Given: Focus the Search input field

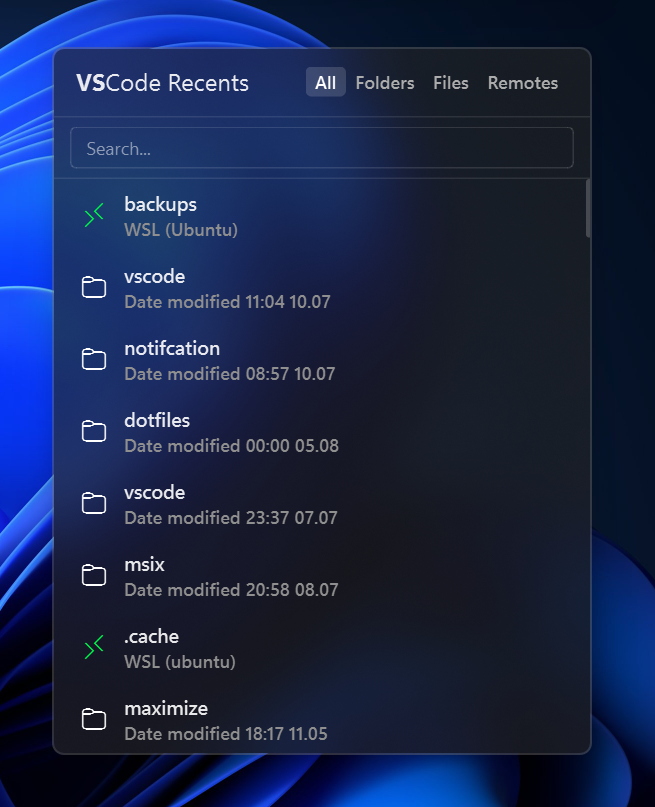Looking at the screenshot, I should point(322,148).
